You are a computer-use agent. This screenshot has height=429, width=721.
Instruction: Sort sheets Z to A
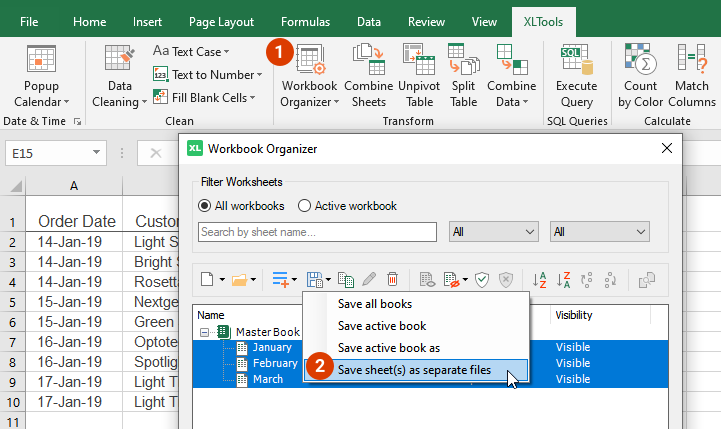pyautogui.click(x=563, y=279)
